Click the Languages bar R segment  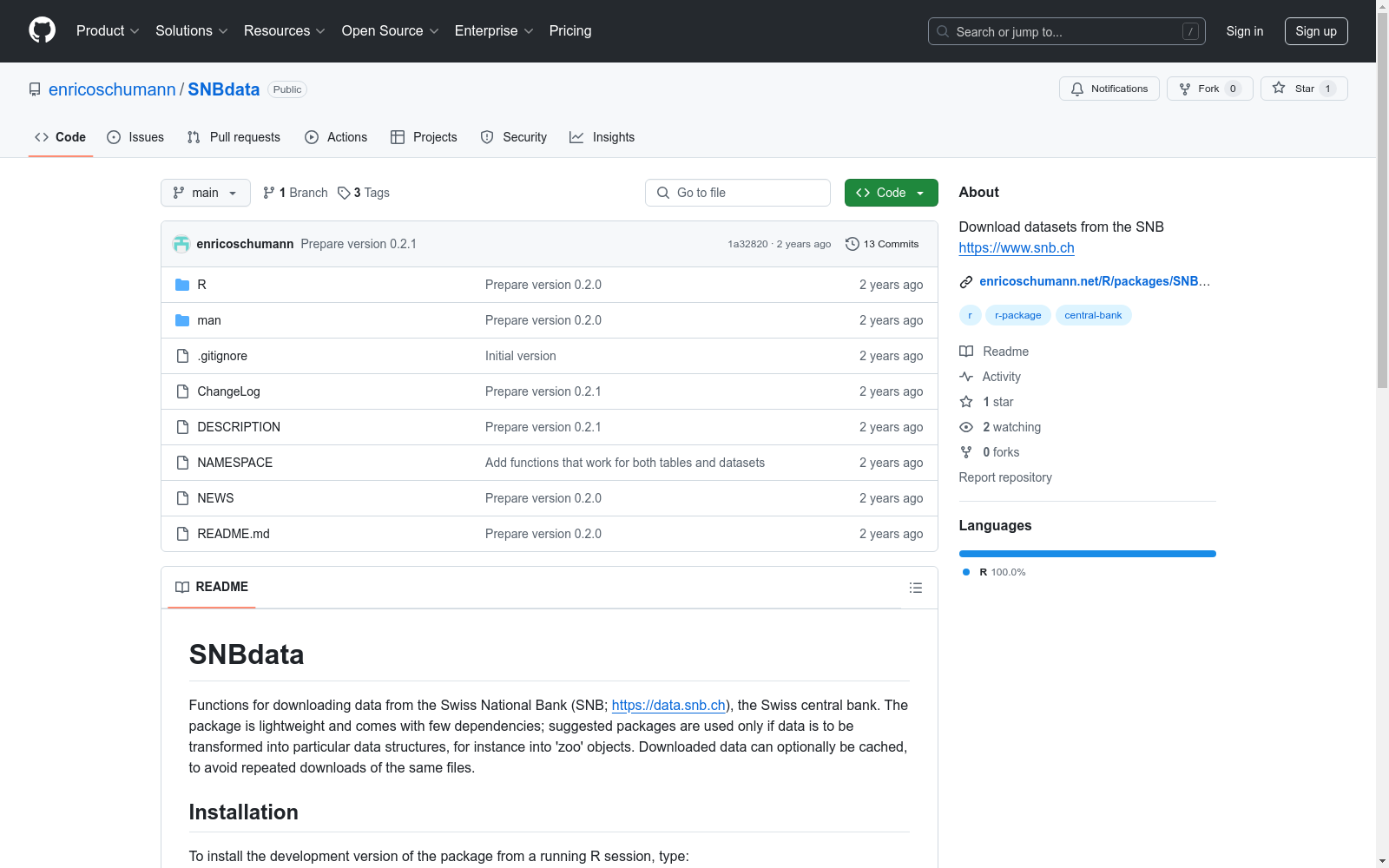click(1088, 554)
